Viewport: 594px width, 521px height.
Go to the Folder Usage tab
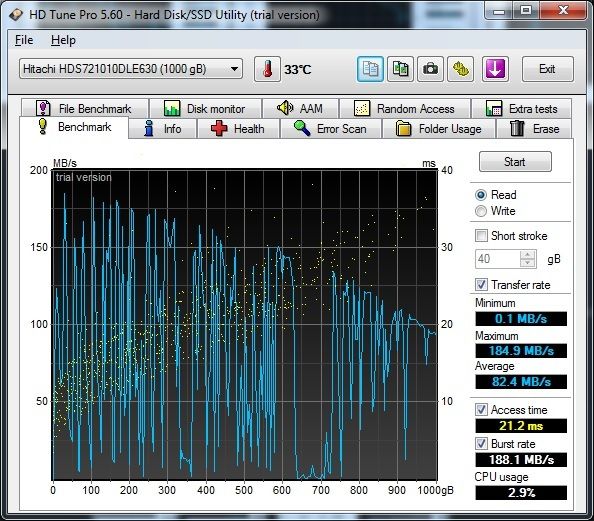[439, 129]
